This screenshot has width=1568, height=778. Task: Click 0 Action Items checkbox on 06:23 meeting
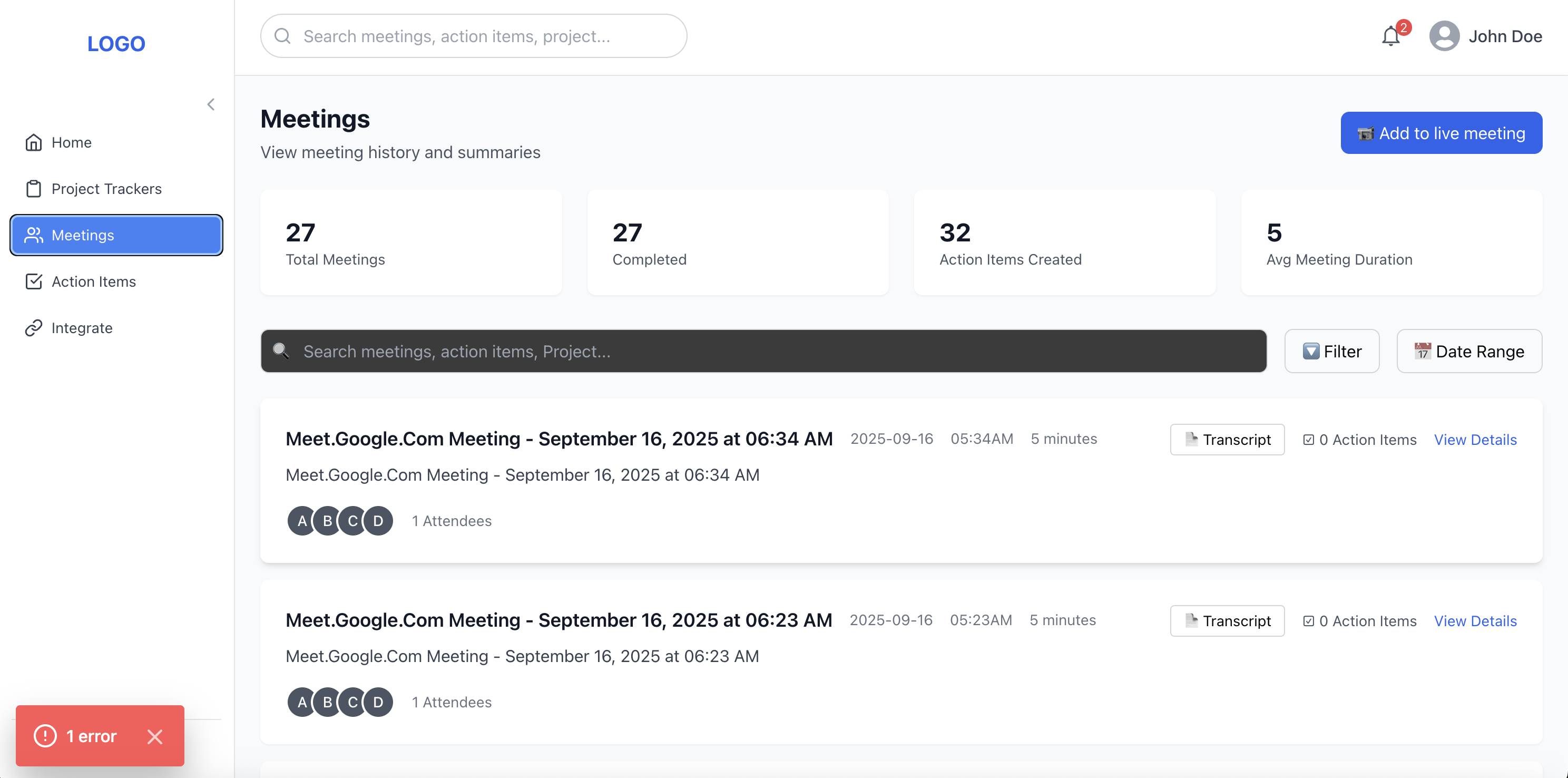(1308, 621)
